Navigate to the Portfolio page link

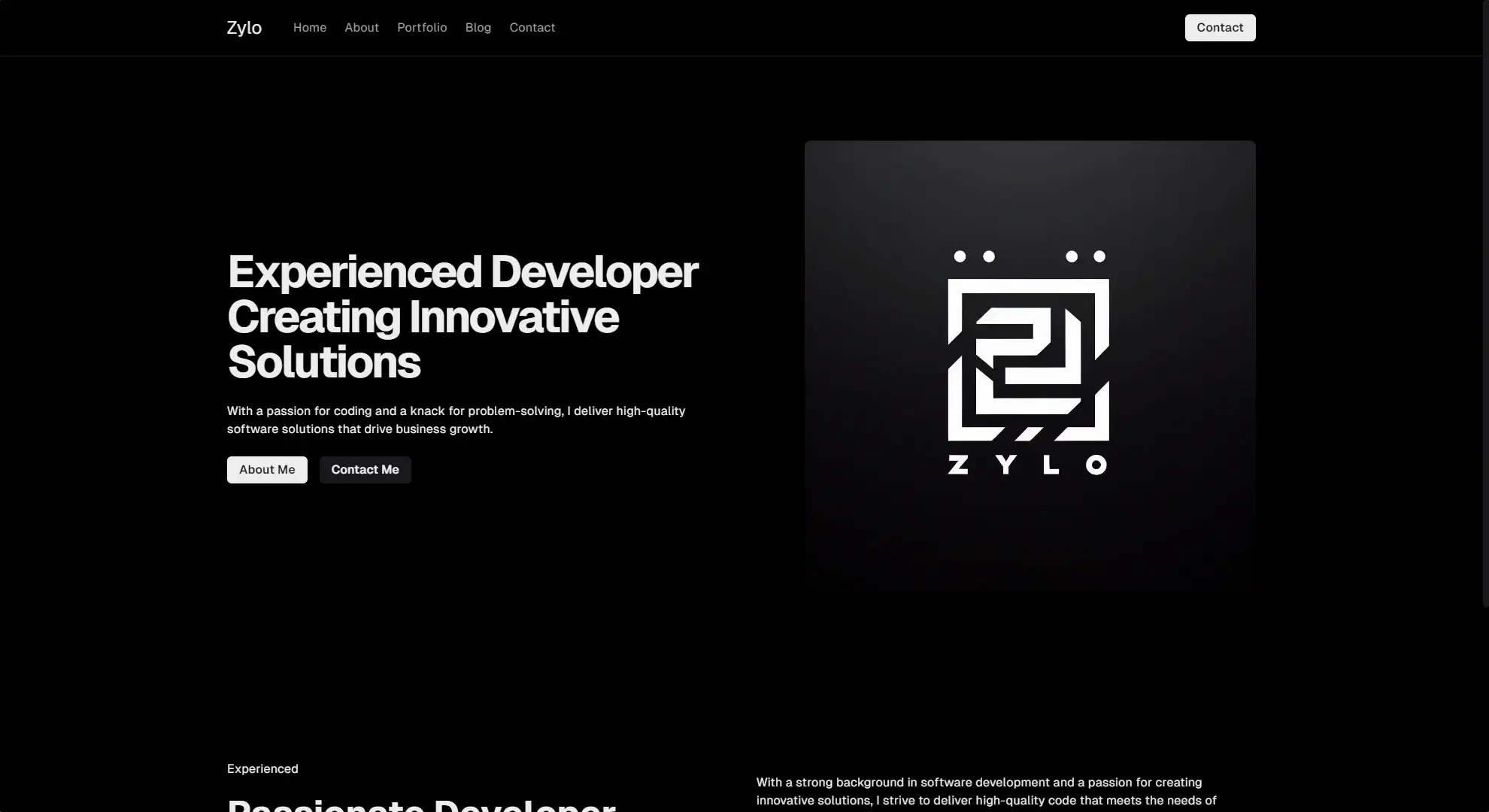[x=421, y=28]
